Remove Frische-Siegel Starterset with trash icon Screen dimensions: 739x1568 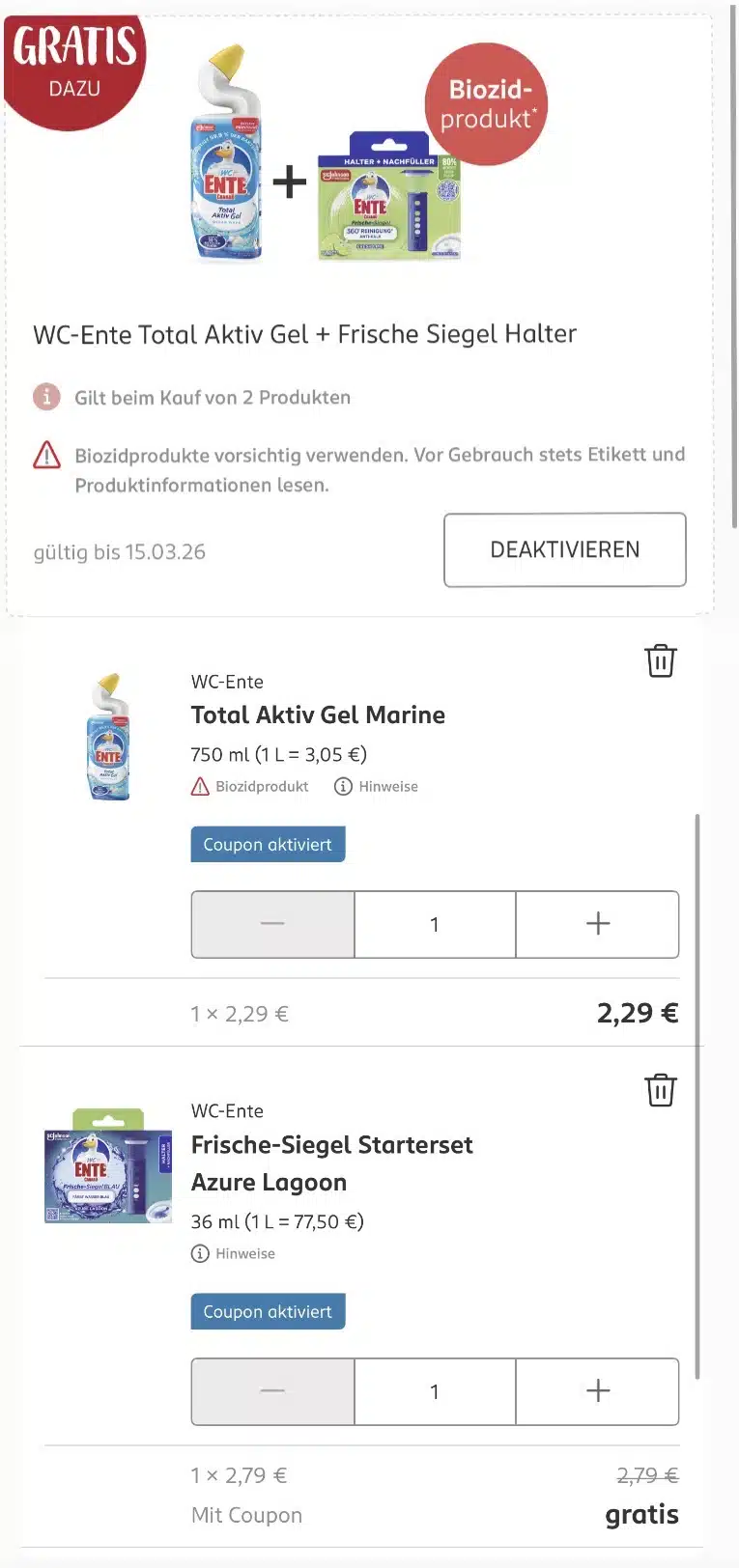(661, 1090)
